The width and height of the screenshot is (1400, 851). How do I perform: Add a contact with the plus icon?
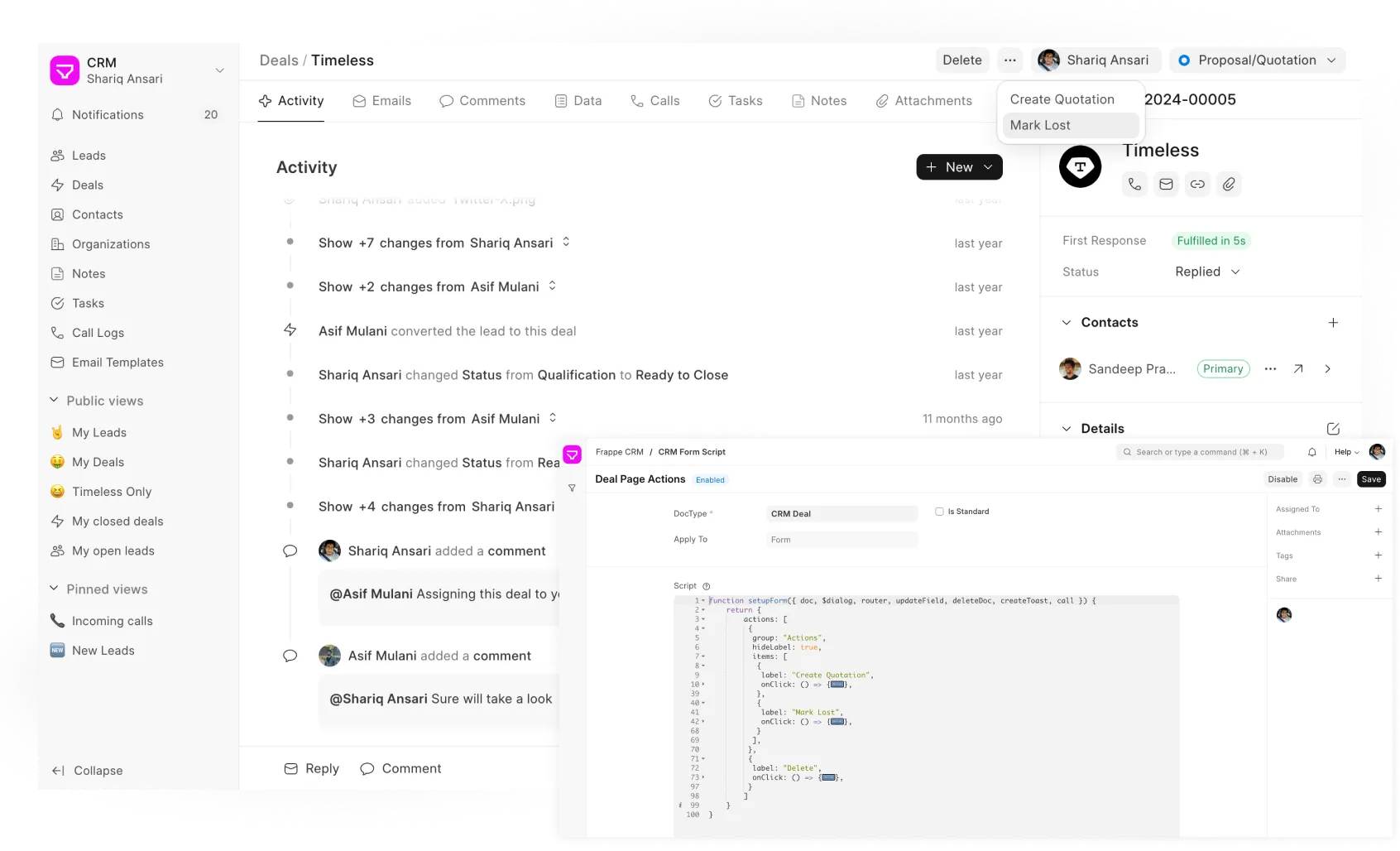(1333, 323)
